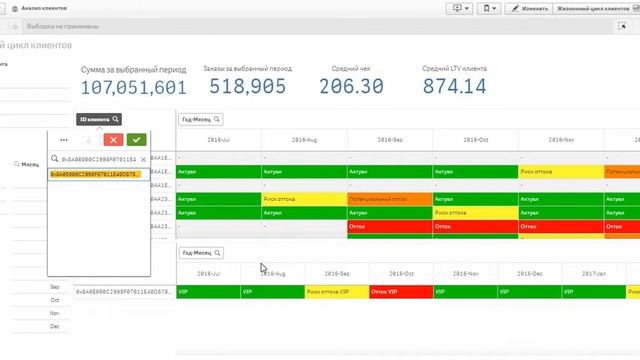Viewport: 640px width, 360px height.
Task: Click the 2016-Jul header in the lower table
Action: (x=209, y=273)
